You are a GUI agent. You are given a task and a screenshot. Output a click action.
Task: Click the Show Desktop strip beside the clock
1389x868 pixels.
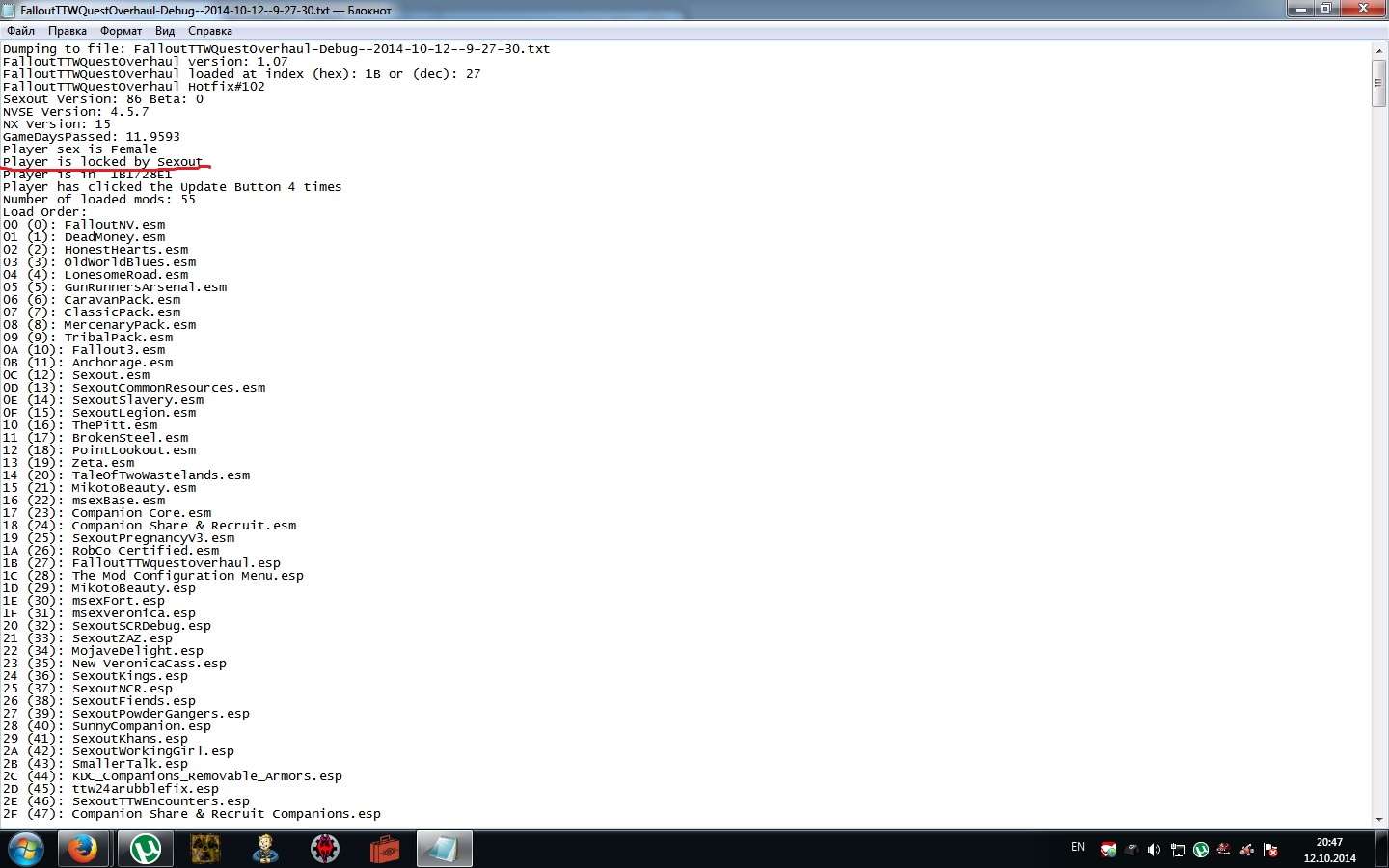click(x=1381, y=850)
